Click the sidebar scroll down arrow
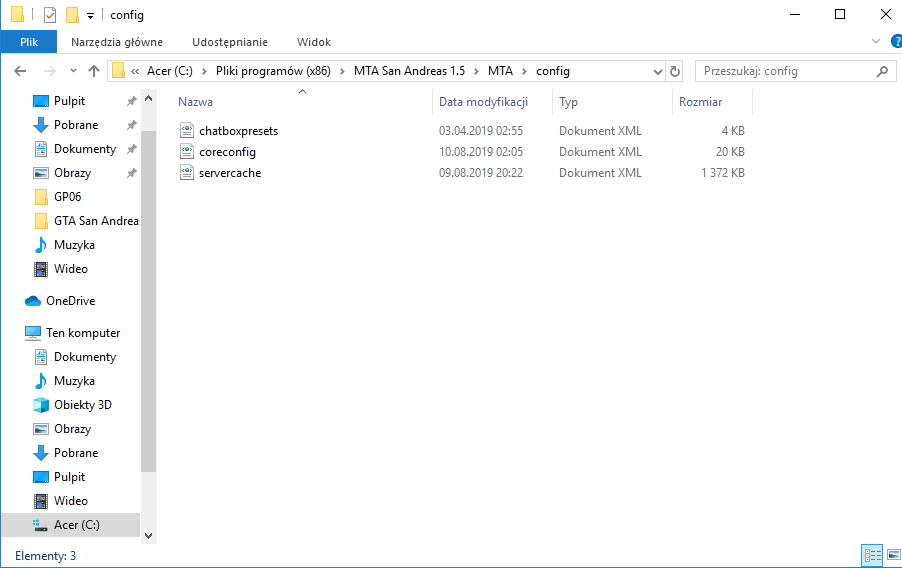Viewport: 902px width, 568px height. coord(148,536)
